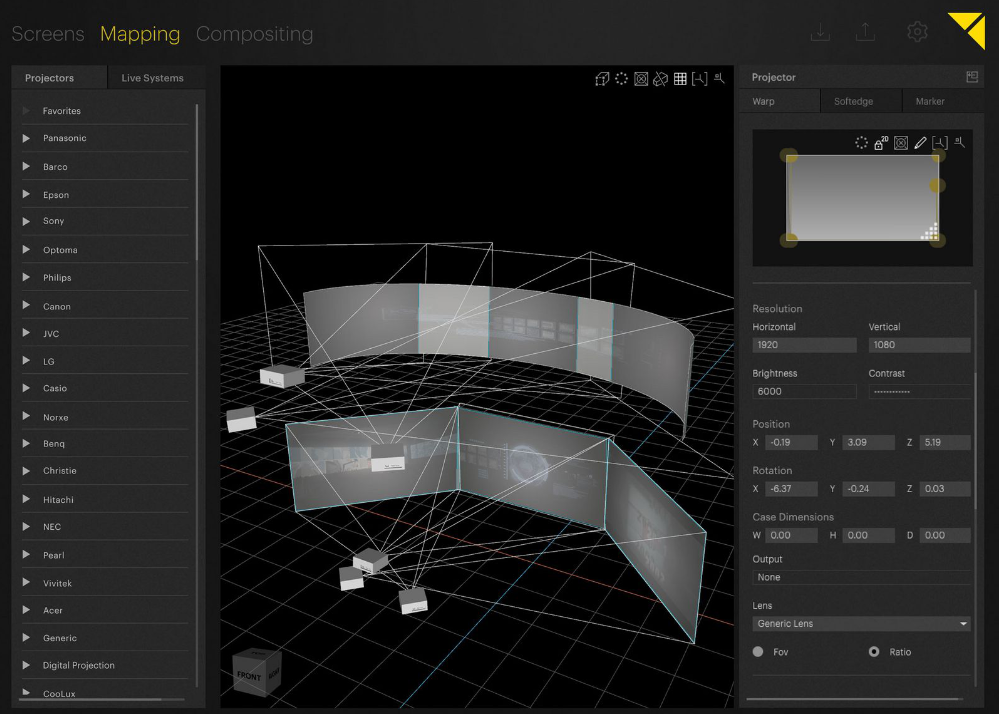1000x714 pixels.
Task: Click the grid icon in viewport toolbar
Action: tap(680, 79)
